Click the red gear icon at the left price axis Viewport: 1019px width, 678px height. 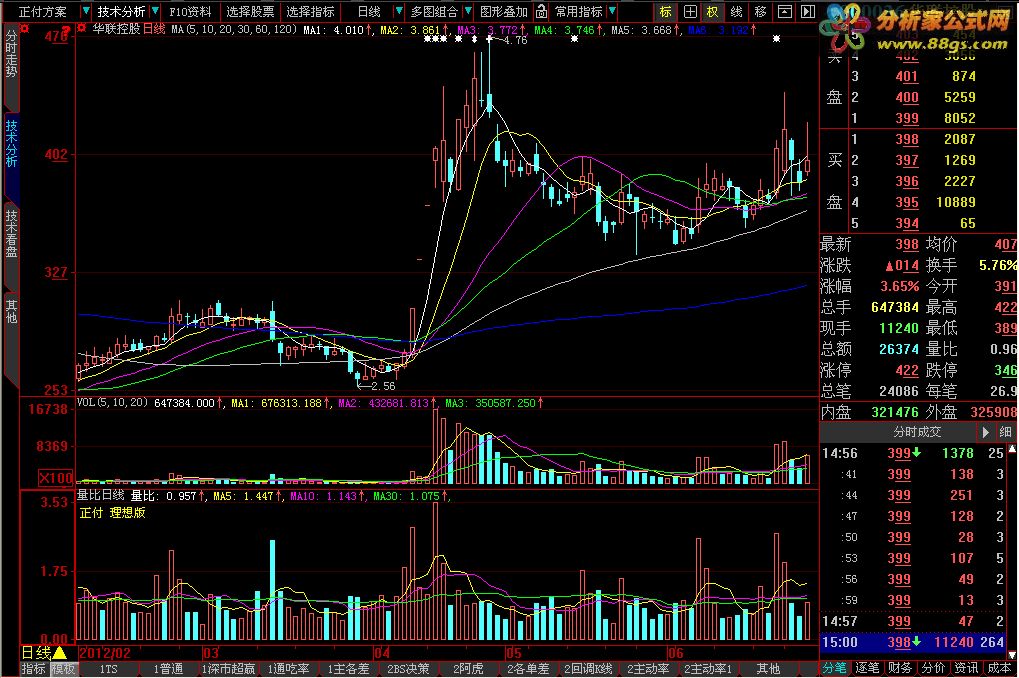[x=25, y=29]
